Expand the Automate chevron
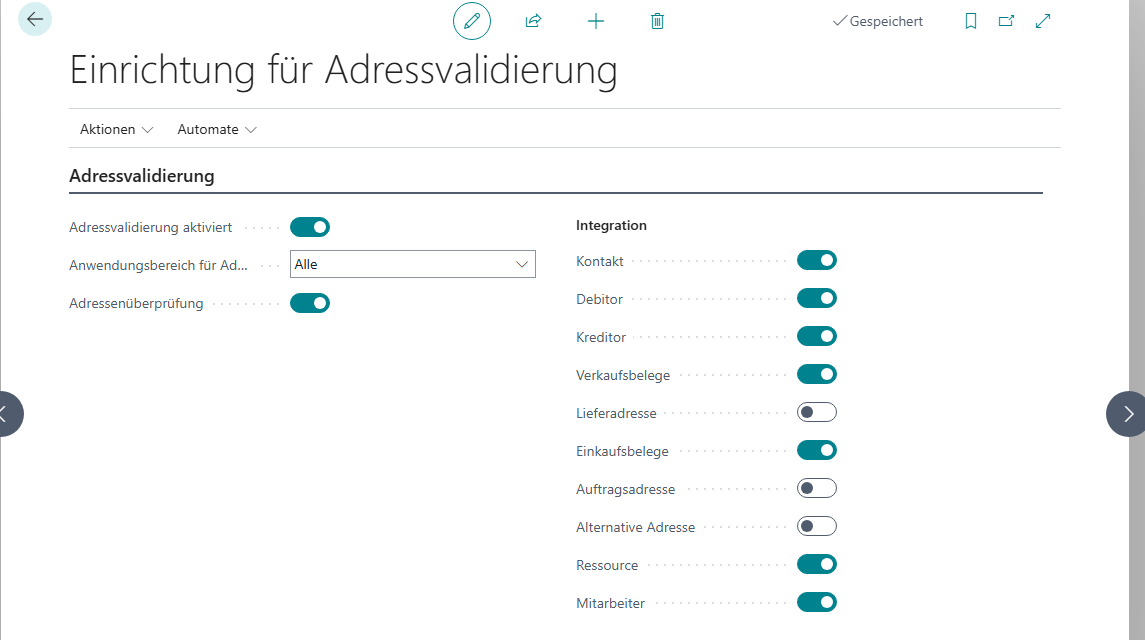Viewport: 1145px width, 640px height. click(251, 130)
